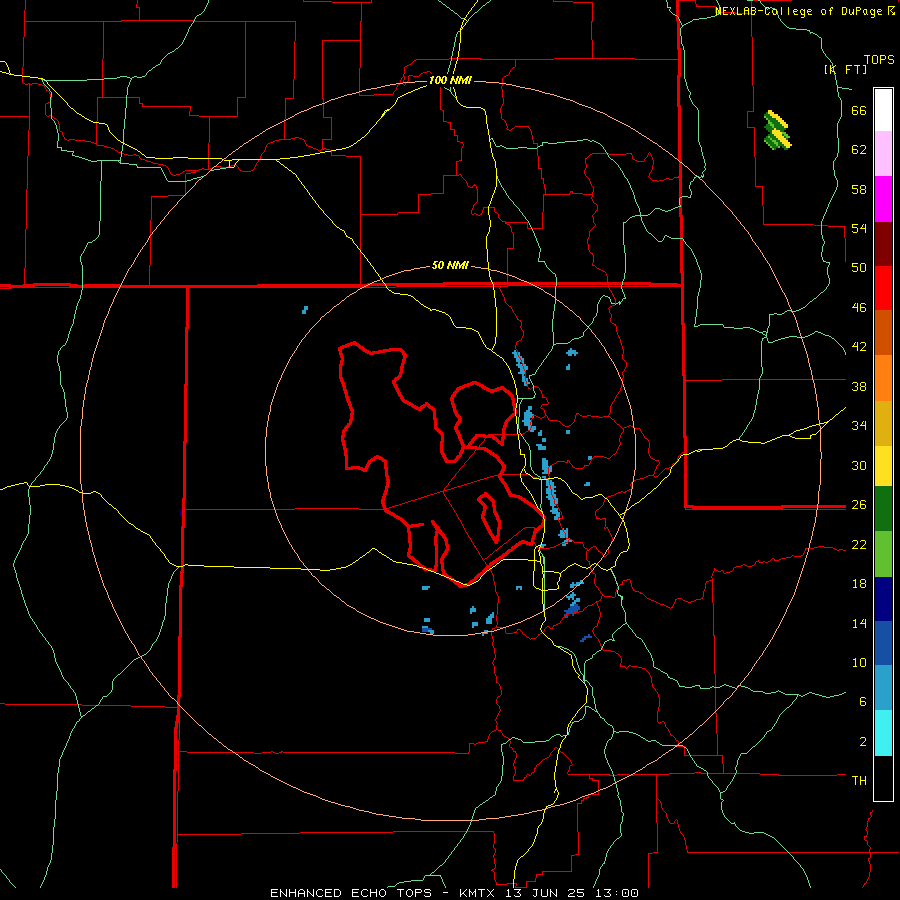Click the legend value '34'
This screenshot has height=900, width=900.
pyautogui.click(x=859, y=425)
